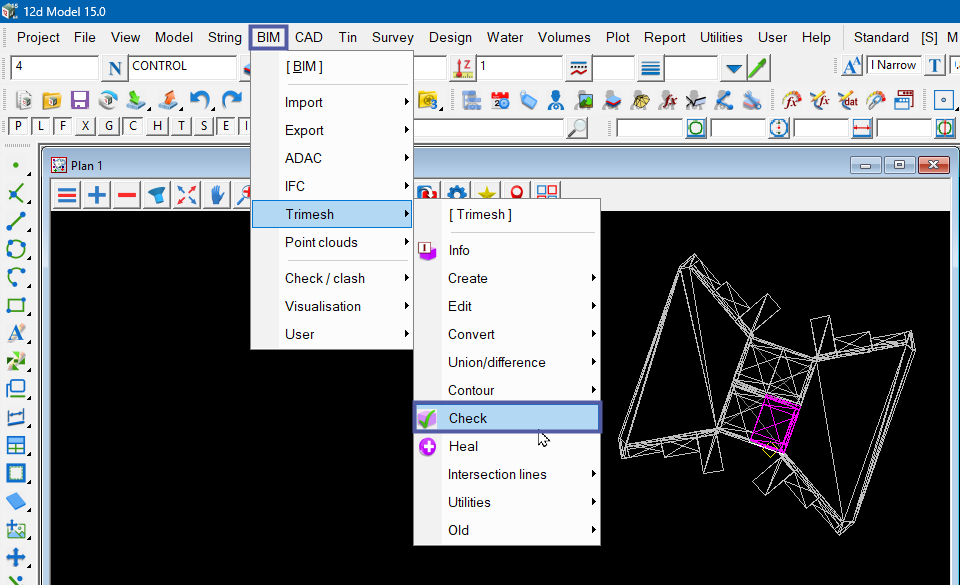The height and width of the screenshot is (585, 960).
Task: Open Intersection lines submenu
Action: click(x=508, y=474)
